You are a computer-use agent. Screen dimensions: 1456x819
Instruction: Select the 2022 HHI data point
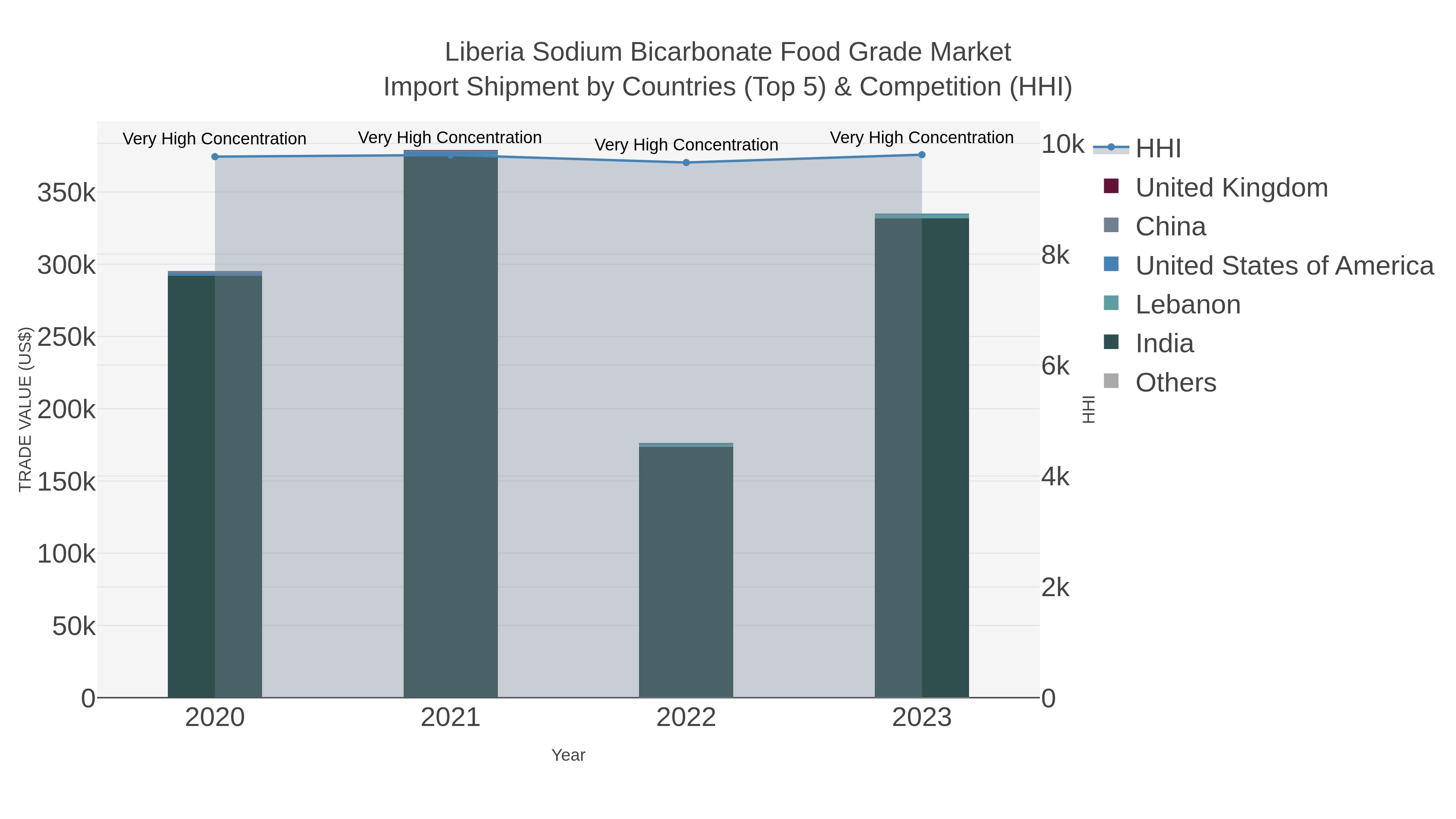(x=686, y=163)
